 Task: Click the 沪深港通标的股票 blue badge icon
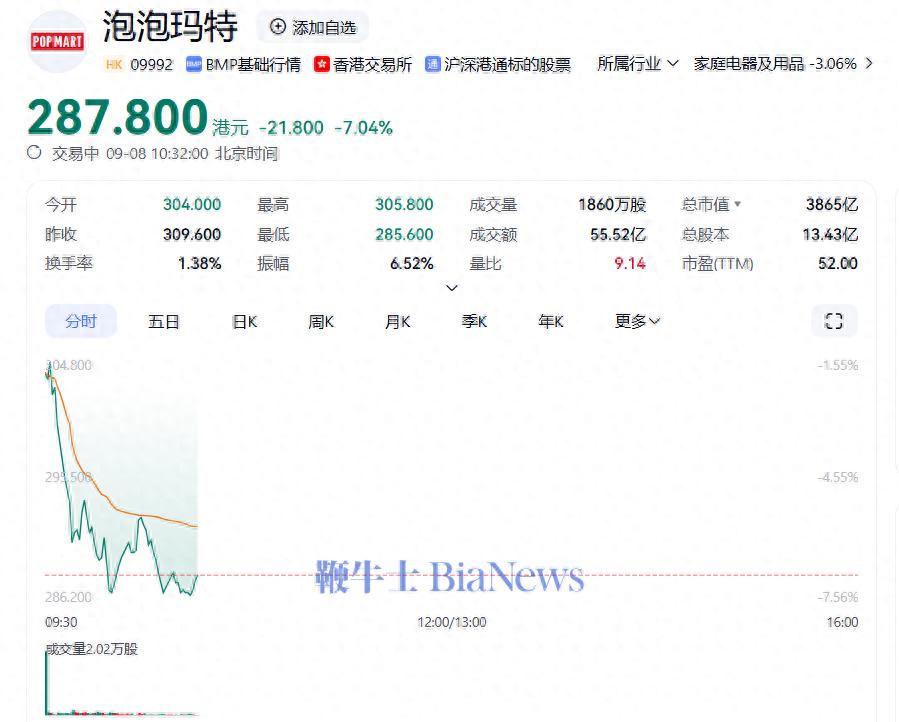pos(433,64)
